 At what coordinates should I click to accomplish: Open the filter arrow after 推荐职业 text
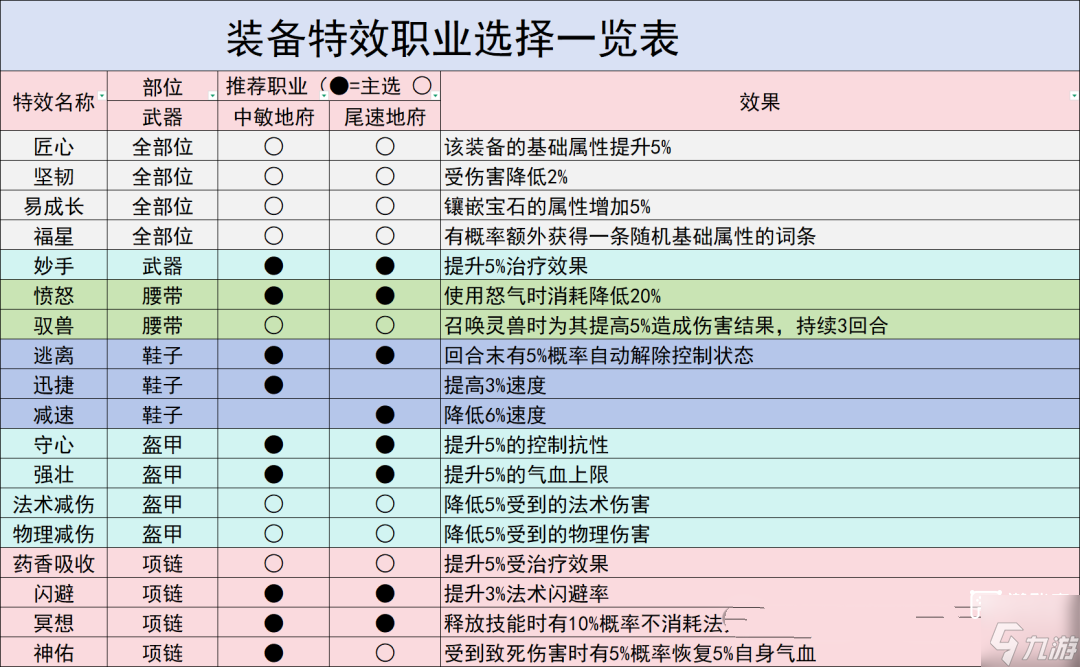pyautogui.click(x=324, y=96)
